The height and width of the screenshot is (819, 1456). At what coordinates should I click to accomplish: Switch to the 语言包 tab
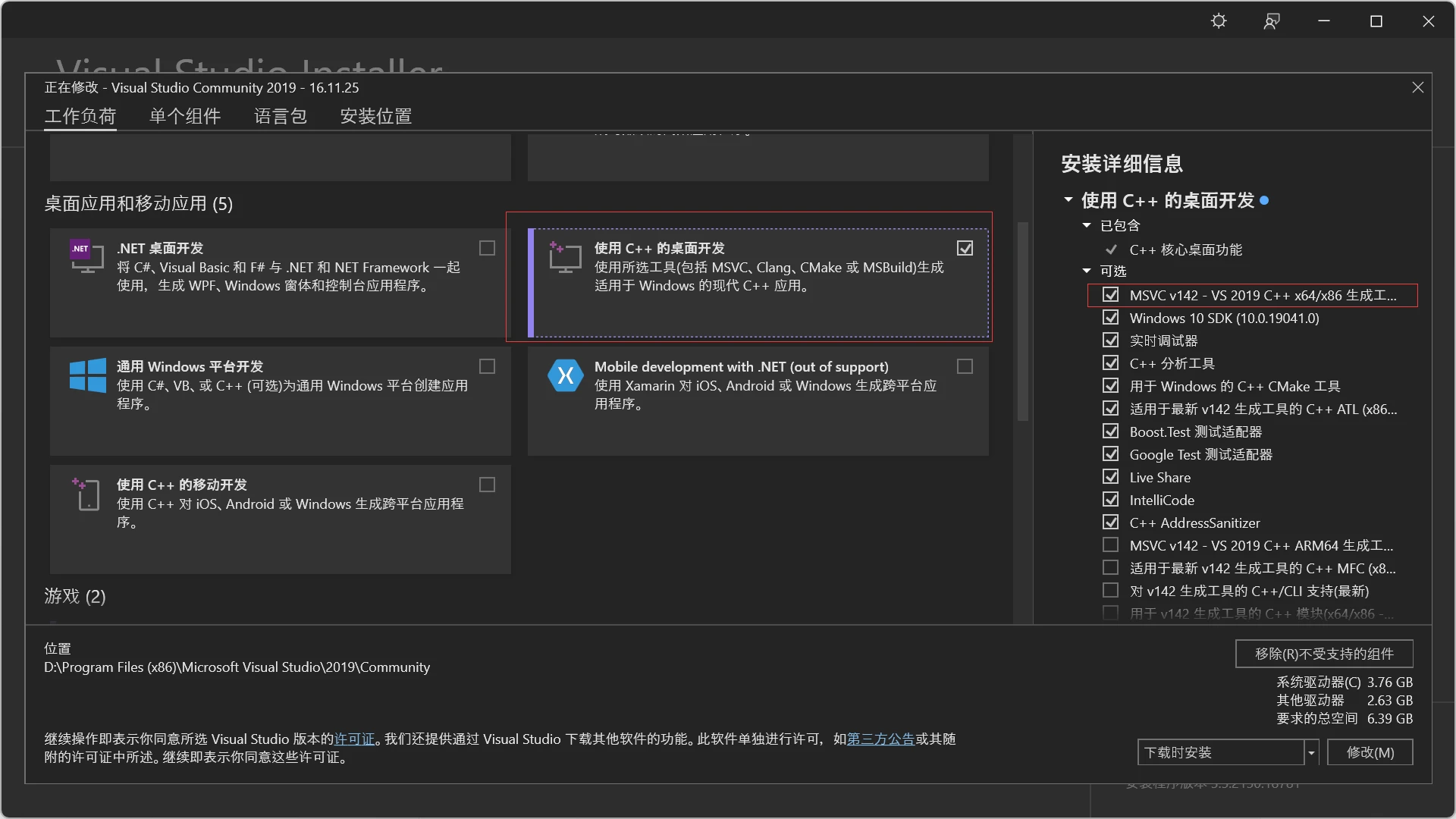(281, 116)
